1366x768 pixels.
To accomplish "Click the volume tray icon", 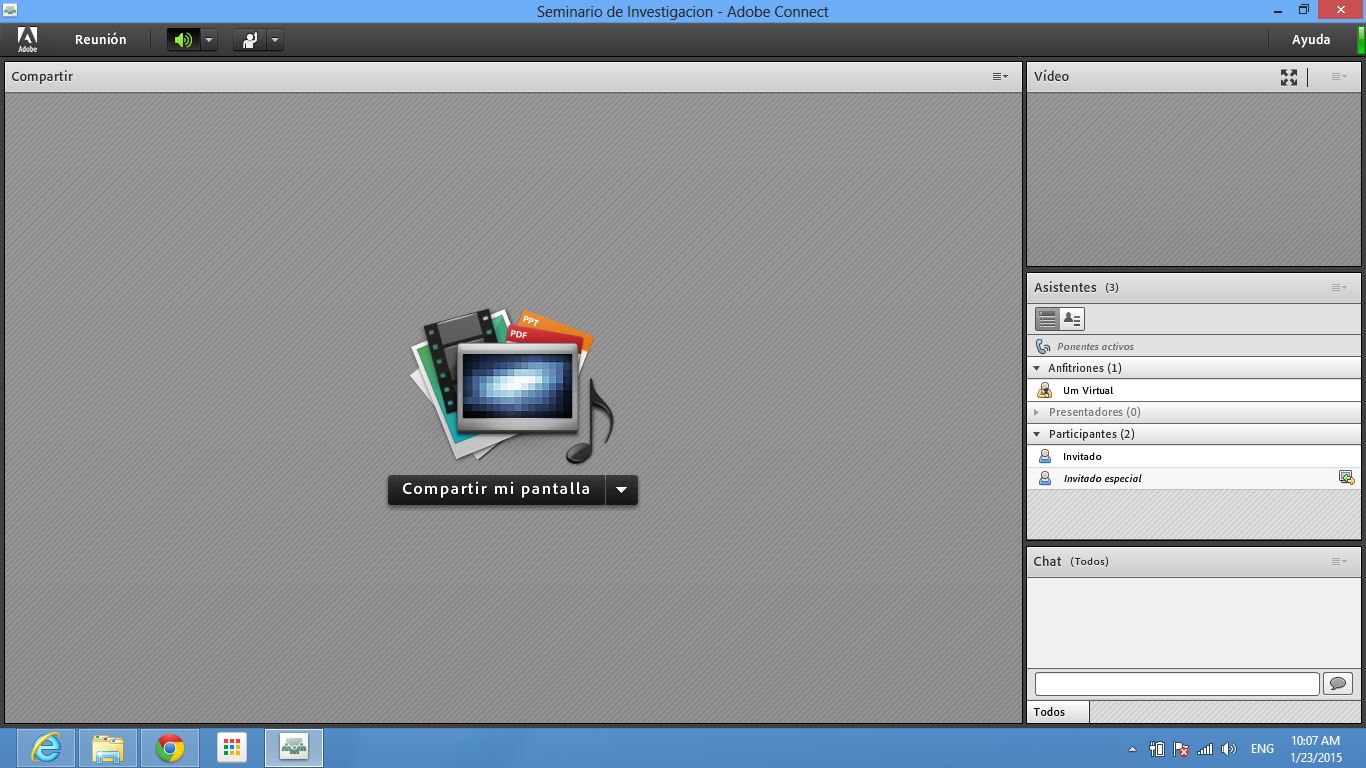I will coord(1229,749).
